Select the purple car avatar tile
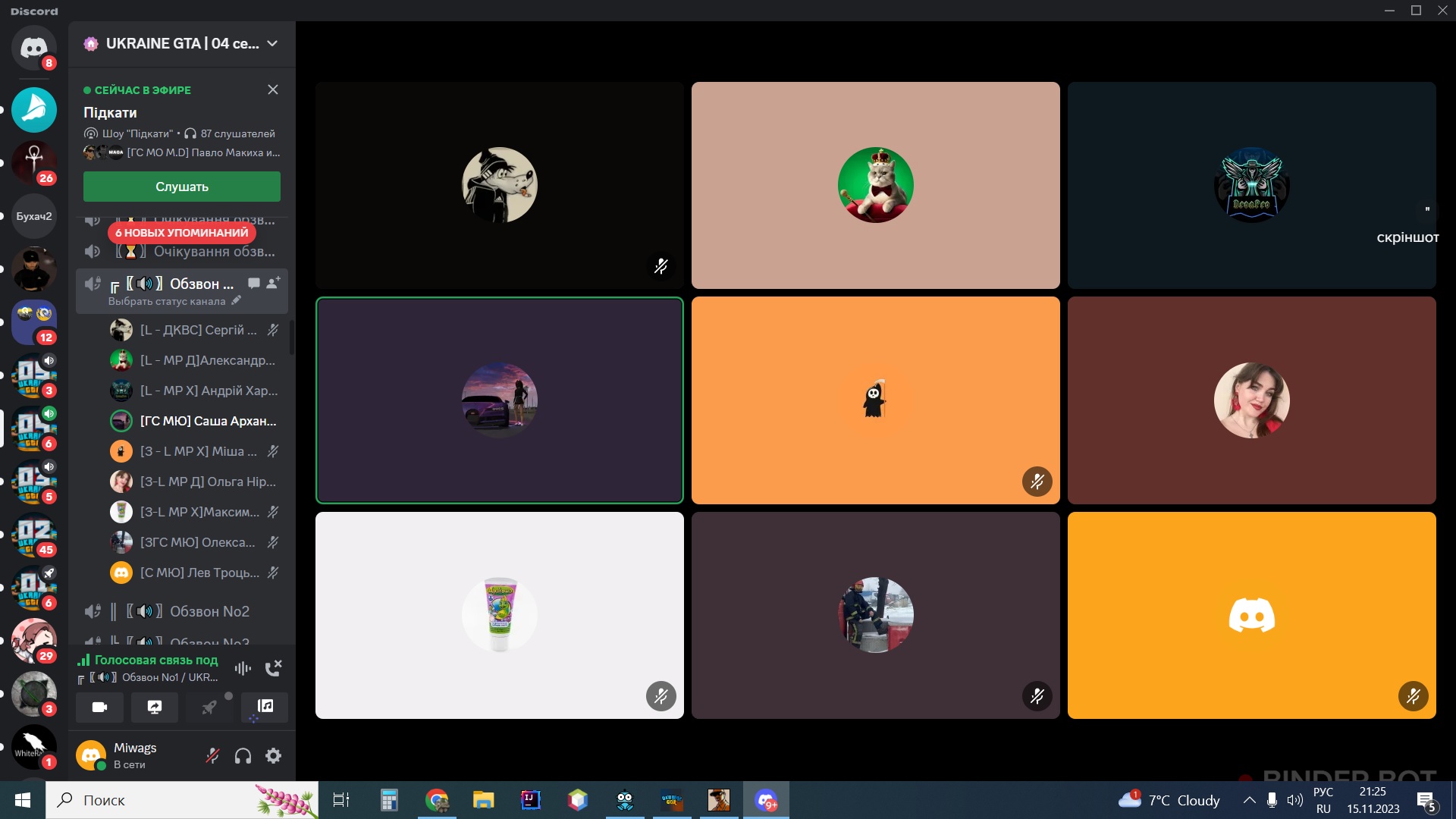 click(x=500, y=400)
